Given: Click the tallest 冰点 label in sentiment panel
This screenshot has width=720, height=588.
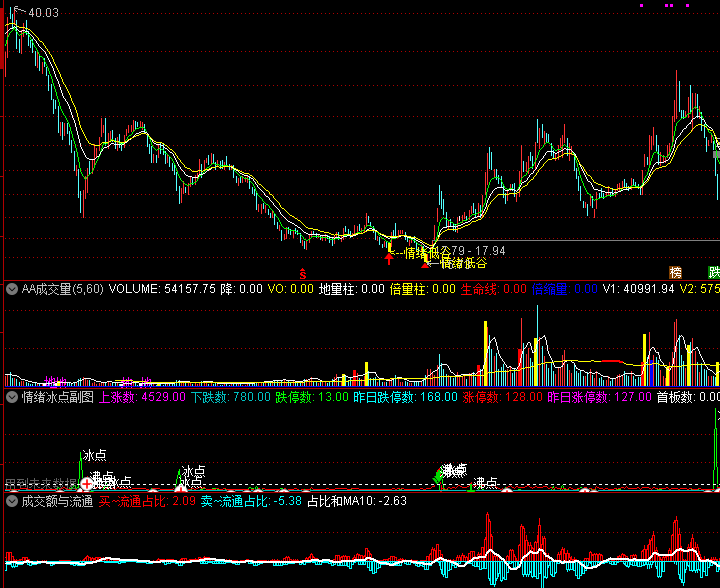Looking at the screenshot, I should tap(95, 455).
